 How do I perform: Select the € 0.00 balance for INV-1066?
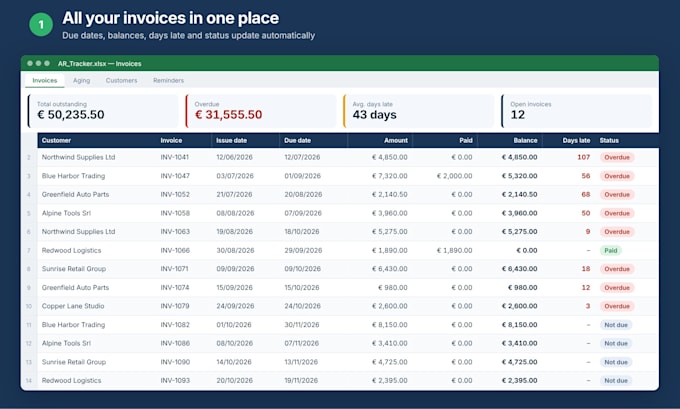527,250
